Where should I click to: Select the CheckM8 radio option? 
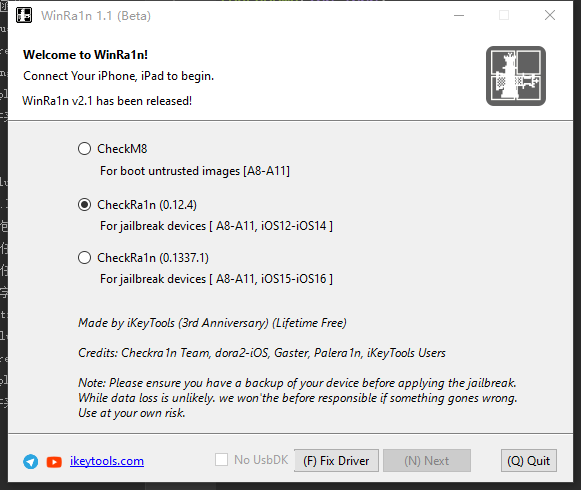pos(84,149)
